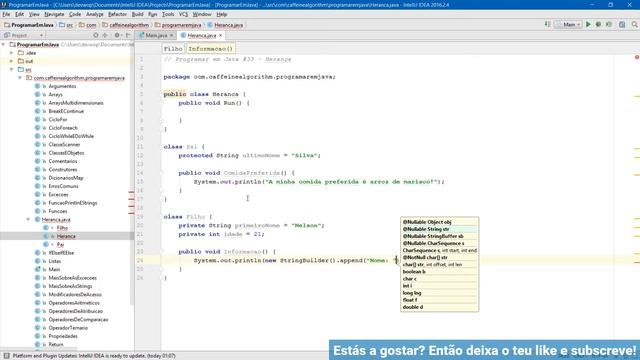Hide the Project tool window icon
640x360 pixels.
[128, 36]
